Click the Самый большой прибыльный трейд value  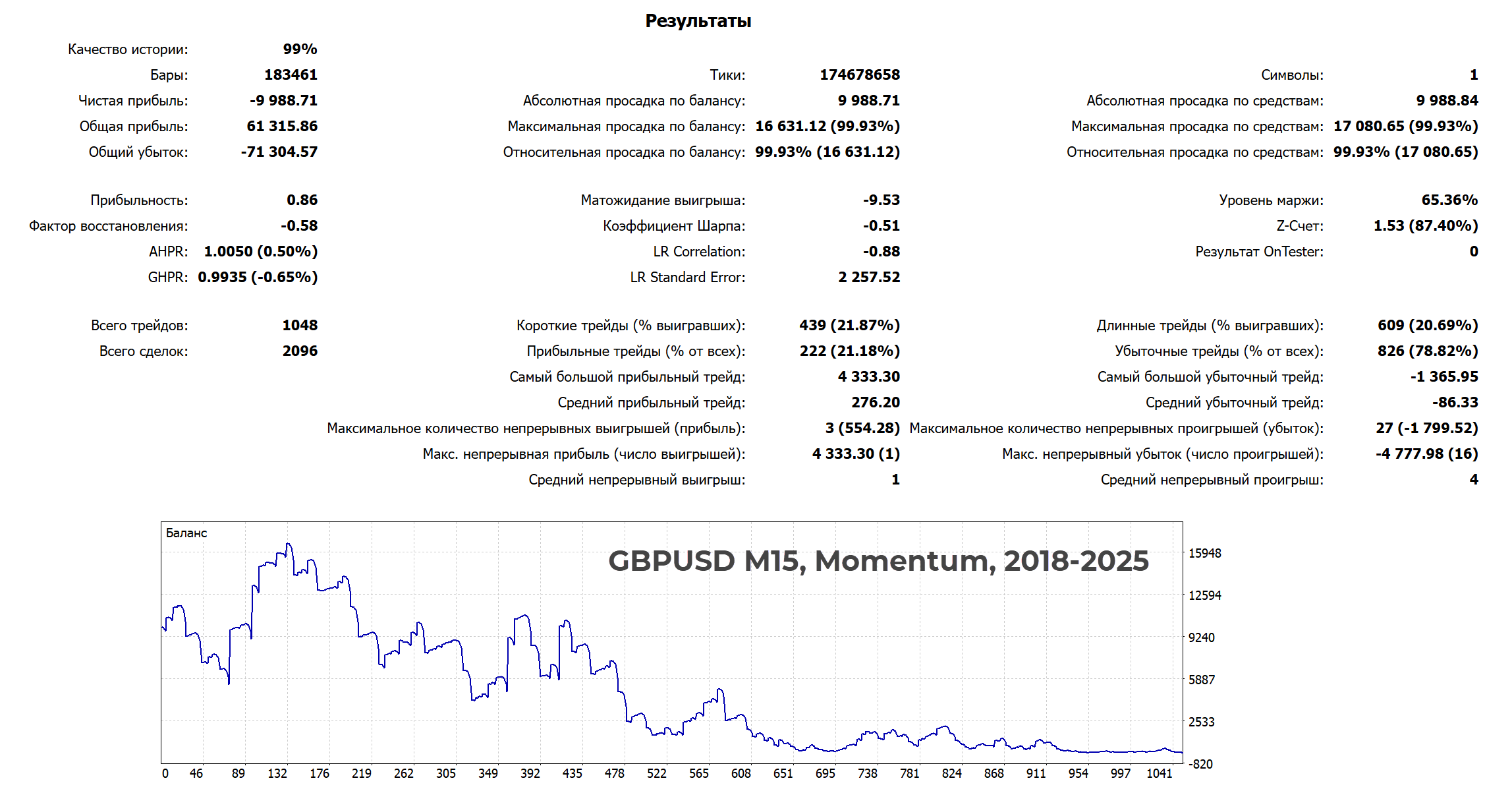click(x=868, y=376)
